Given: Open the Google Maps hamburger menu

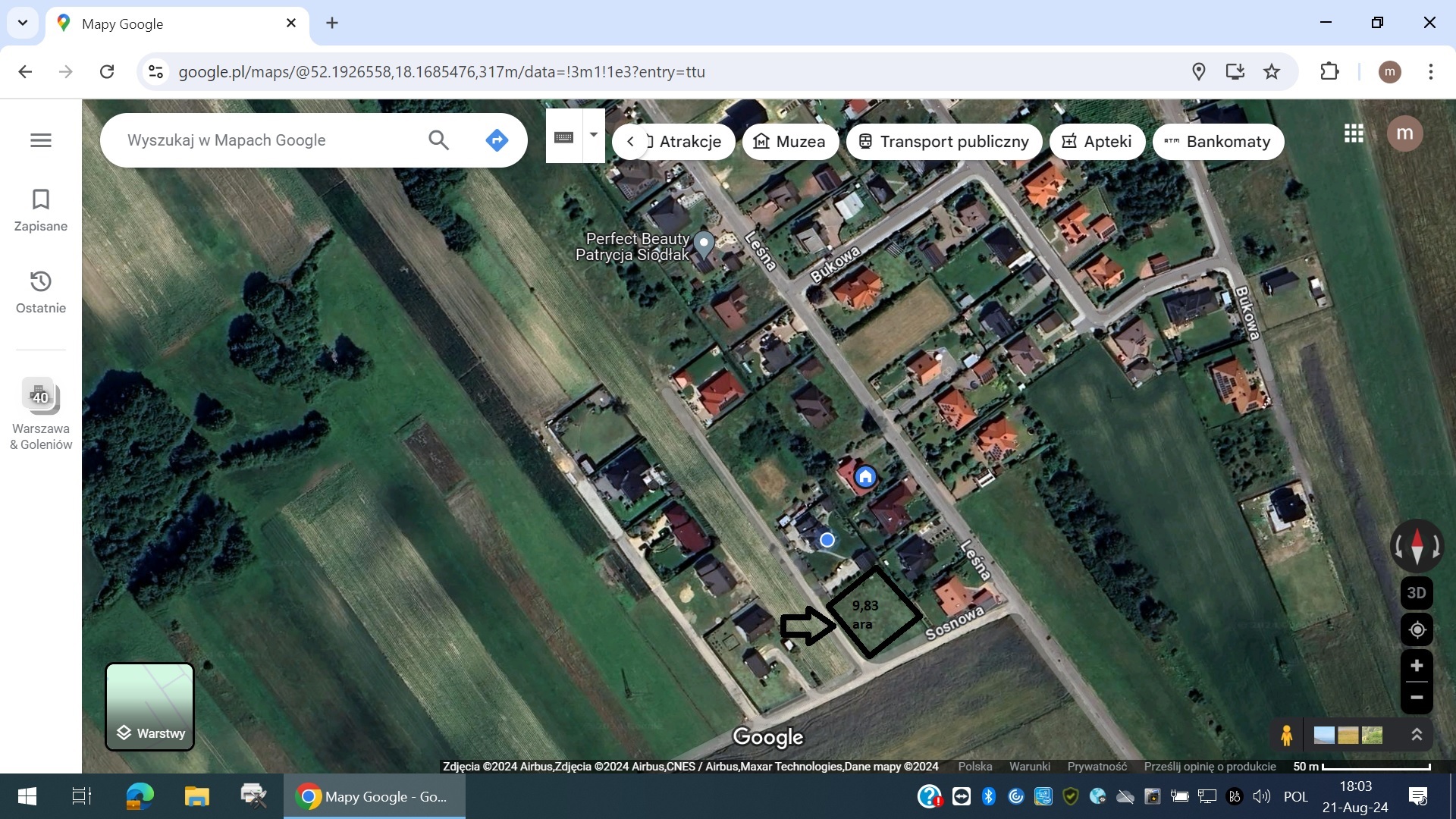Looking at the screenshot, I should point(41,140).
